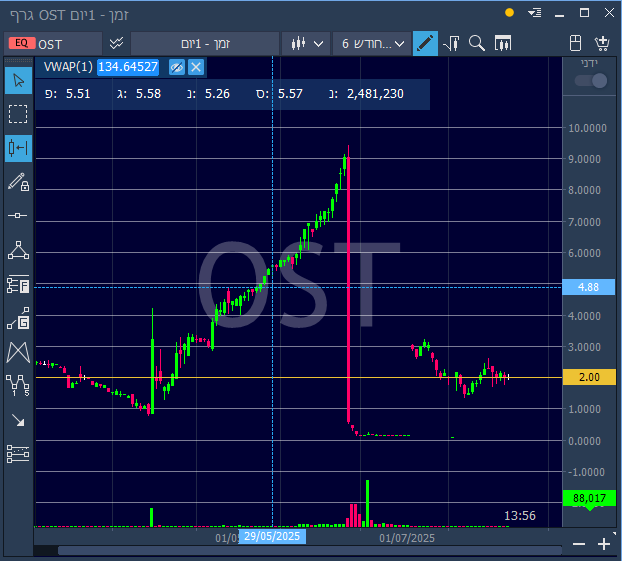The height and width of the screenshot is (561, 622).
Task: Pick the diagonal arrow drawing tool
Action: (x=18, y=420)
